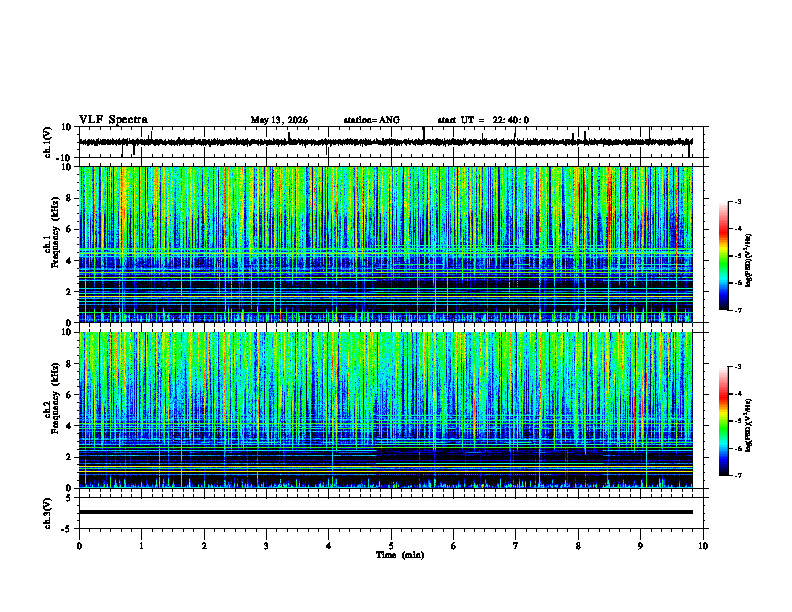Click the ch.3(V) axis label

tap(48, 514)
